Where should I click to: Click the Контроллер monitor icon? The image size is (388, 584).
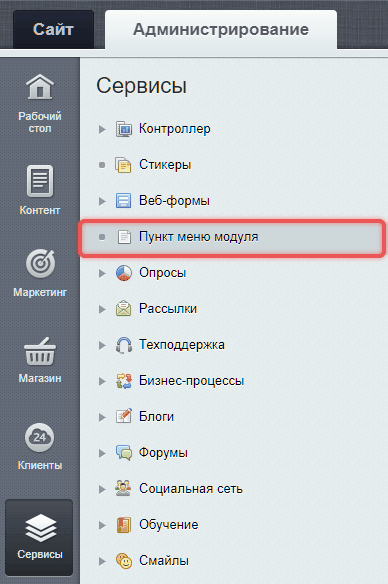tap(124, 129)
